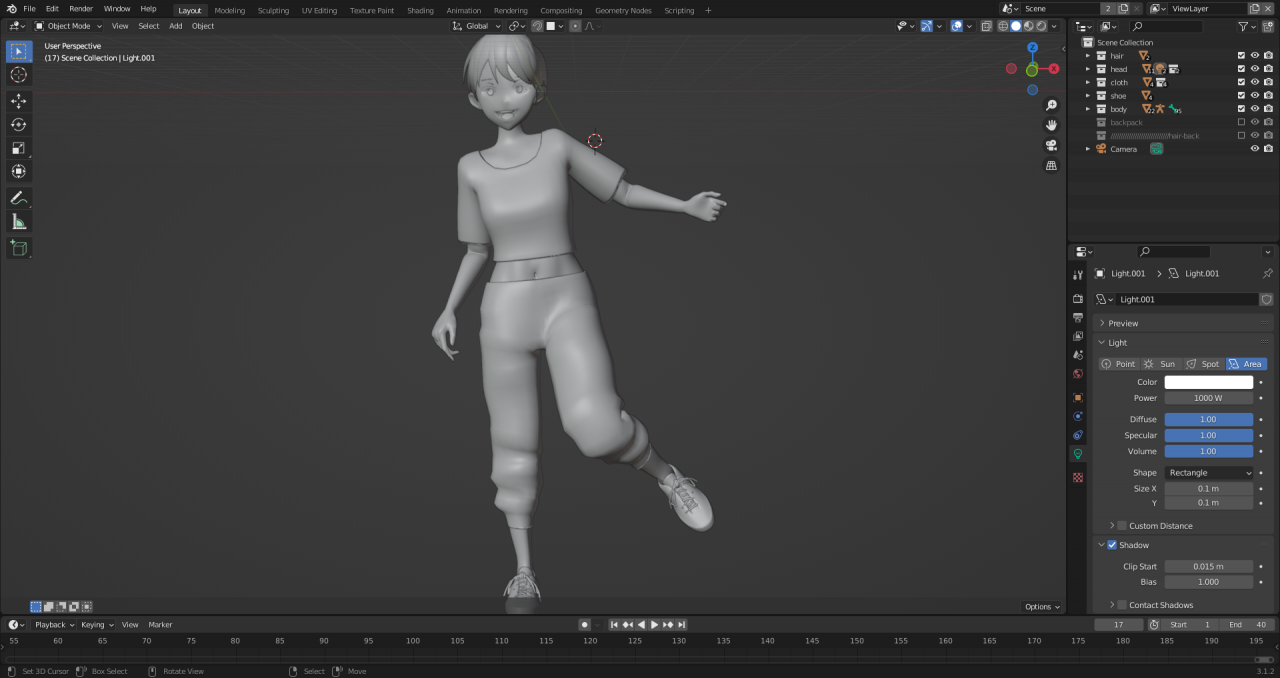Set light type to Sun
The image size is (1280, 678).
coord(1160,364)
